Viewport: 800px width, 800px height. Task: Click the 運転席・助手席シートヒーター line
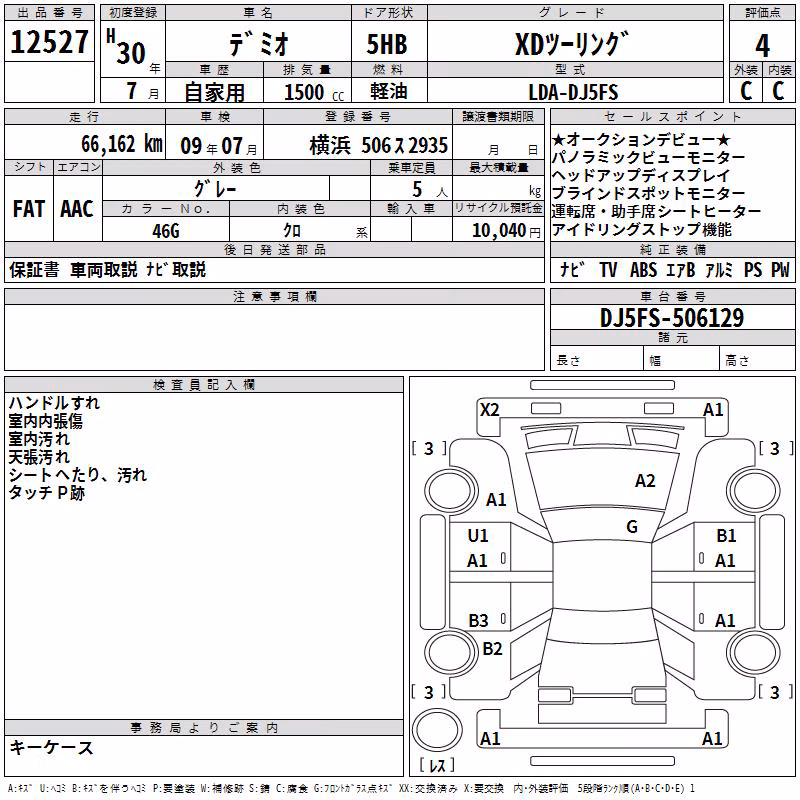tap(656, 211)
